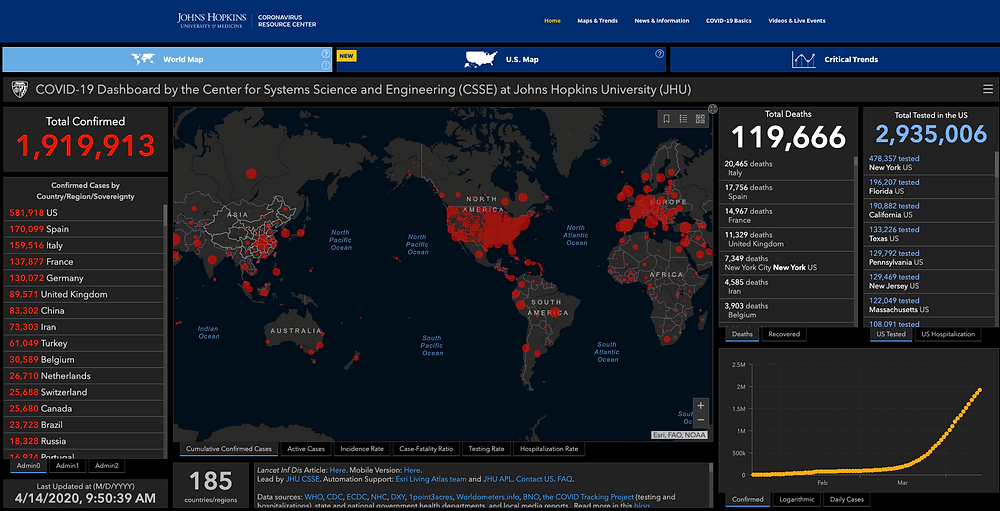The width and height of the screenshot is (1000, 511).
Task: Select the Active Cases map tab
Action: pyautogui.click(x=306, y=449)
